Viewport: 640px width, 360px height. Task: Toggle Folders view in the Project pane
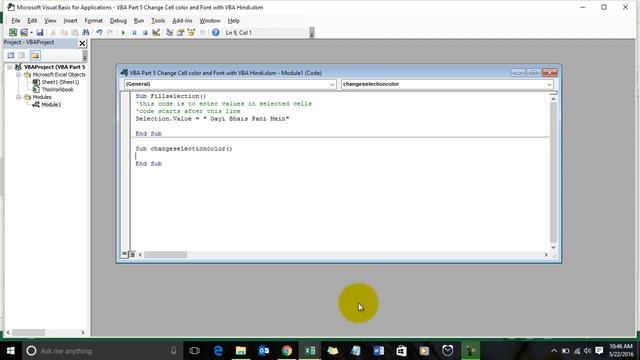pos(35,55)
